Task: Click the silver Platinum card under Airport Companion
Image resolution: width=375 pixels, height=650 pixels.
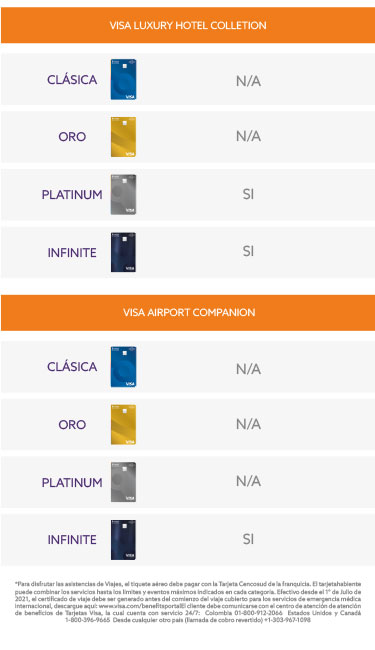Action: point(123,482)
